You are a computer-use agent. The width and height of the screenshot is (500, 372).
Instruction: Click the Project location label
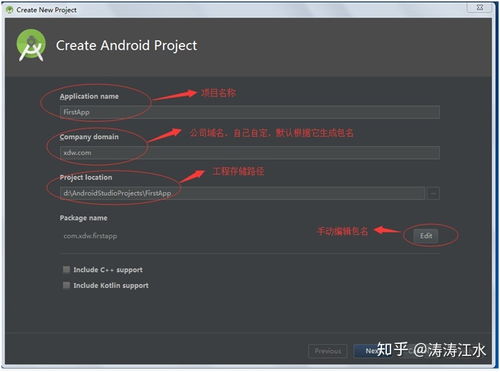point(86,177)
